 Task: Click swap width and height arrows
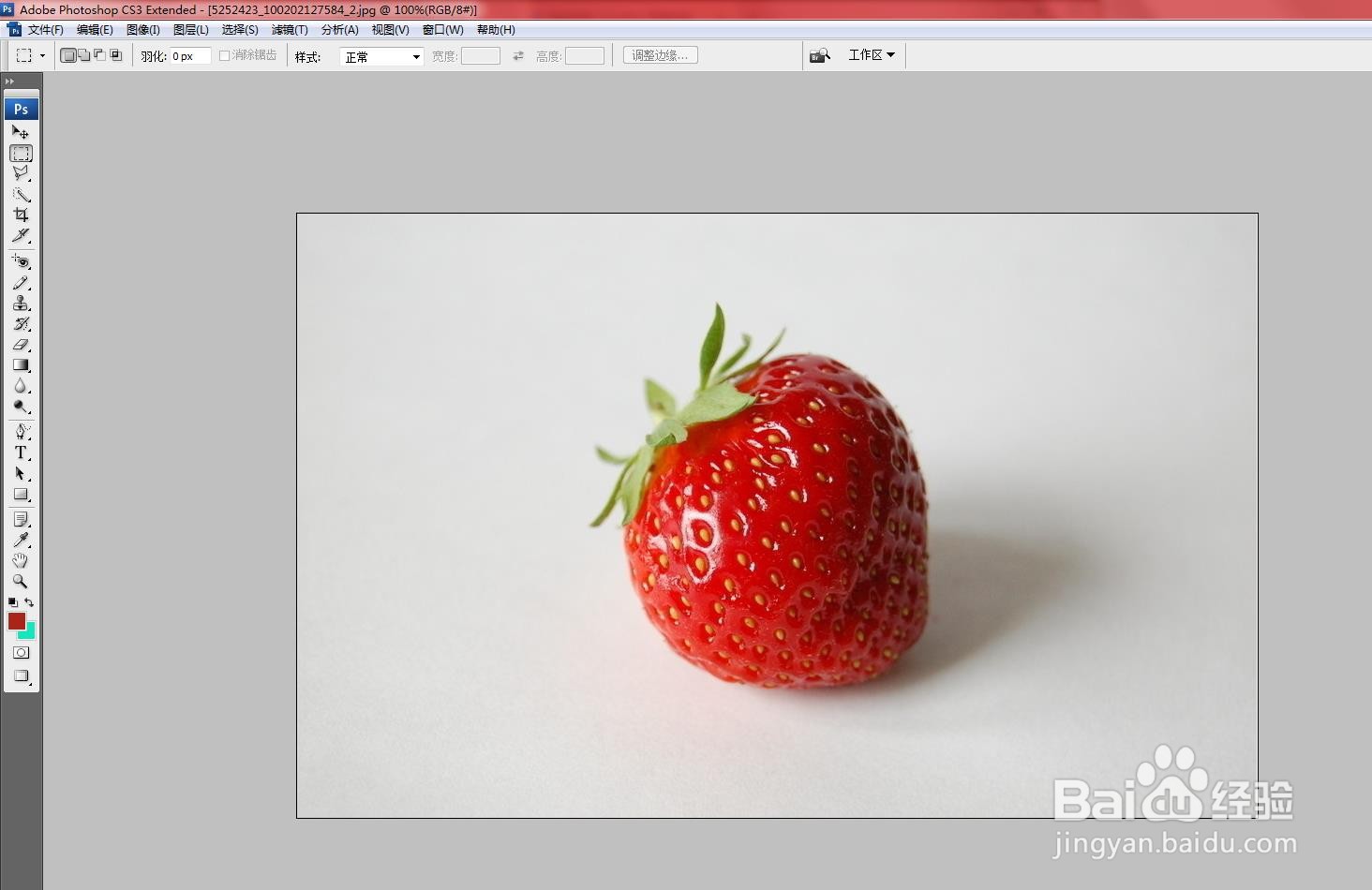point(518,56)
